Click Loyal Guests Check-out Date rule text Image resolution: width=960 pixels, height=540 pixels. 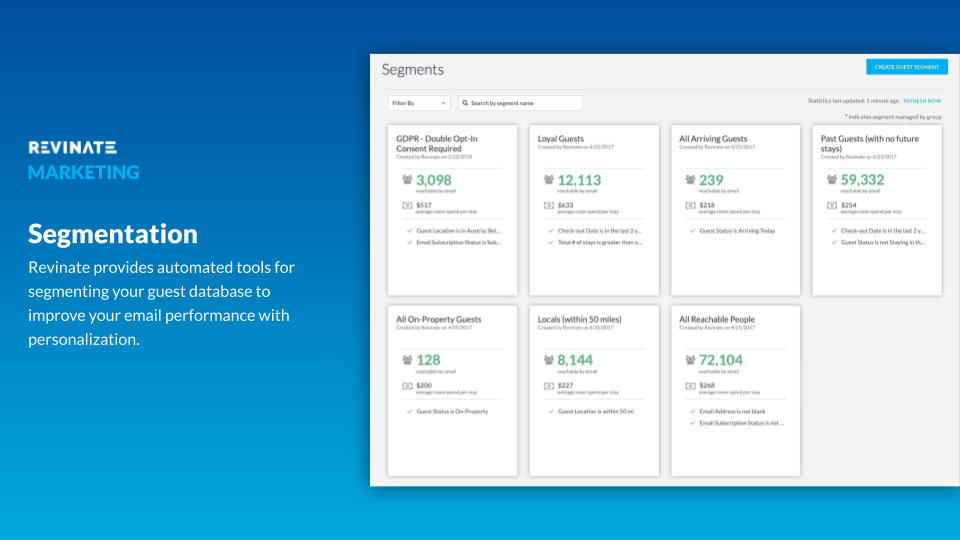coord(600,231)
